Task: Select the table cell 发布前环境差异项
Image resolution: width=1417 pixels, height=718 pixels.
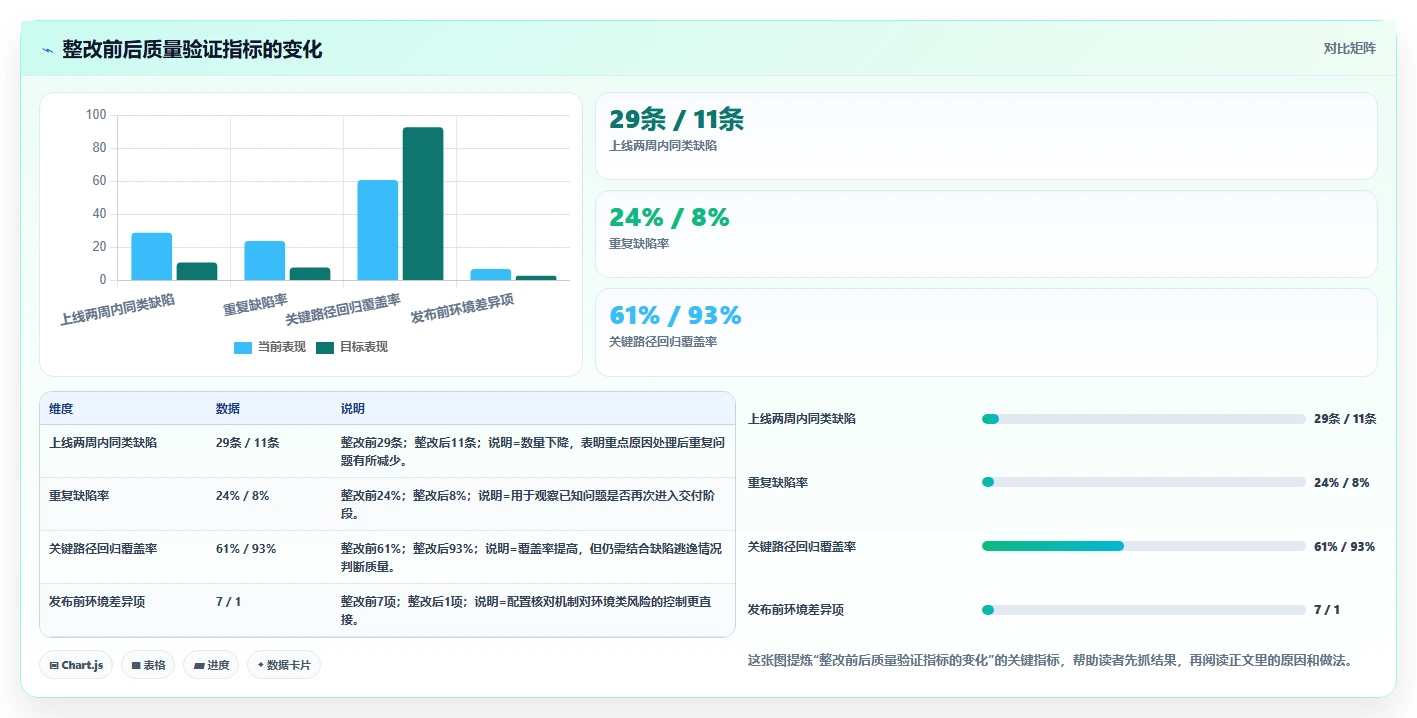Action: pos(97,602)
